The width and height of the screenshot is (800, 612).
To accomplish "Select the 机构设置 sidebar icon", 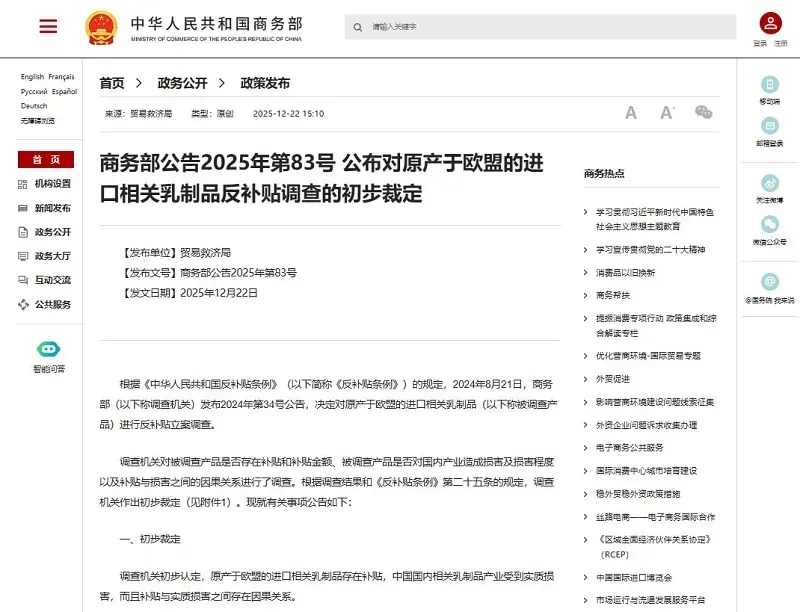I will pos(22,186).
